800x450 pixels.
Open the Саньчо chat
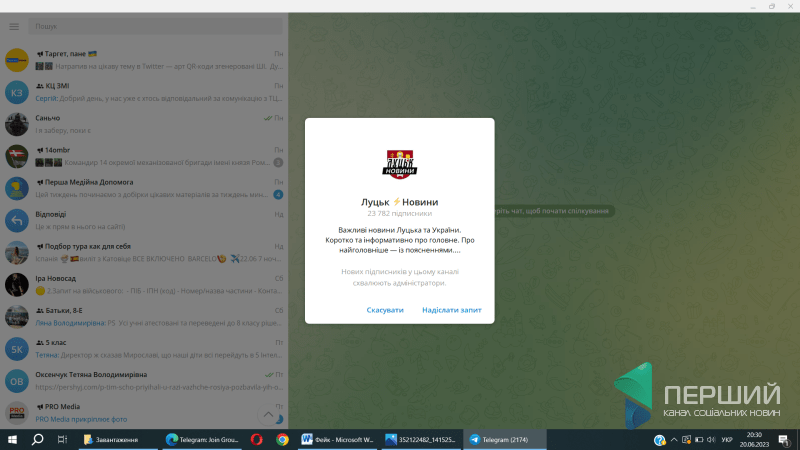pos(150,124)
